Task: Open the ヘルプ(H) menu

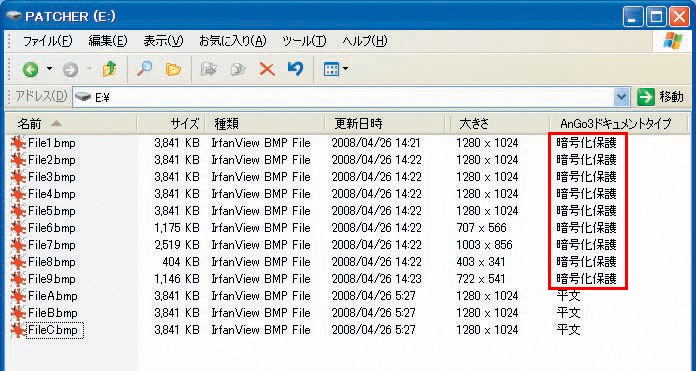Action: (x=365, y=41)
